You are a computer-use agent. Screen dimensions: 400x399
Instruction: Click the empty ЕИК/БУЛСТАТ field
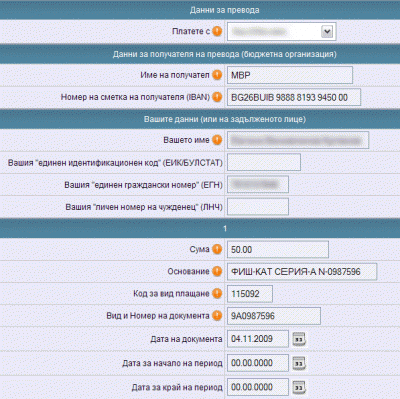click(x=264, y=162)
